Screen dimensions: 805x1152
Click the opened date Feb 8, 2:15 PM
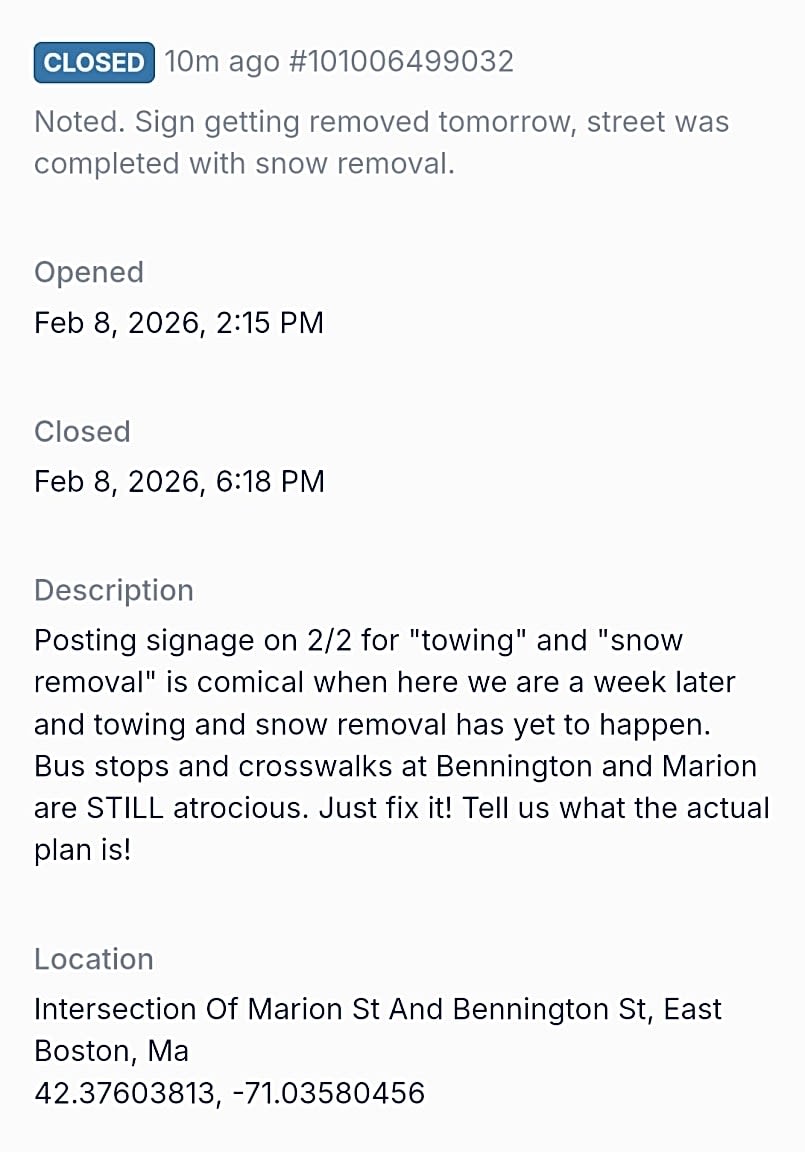(x=179, y=323)
